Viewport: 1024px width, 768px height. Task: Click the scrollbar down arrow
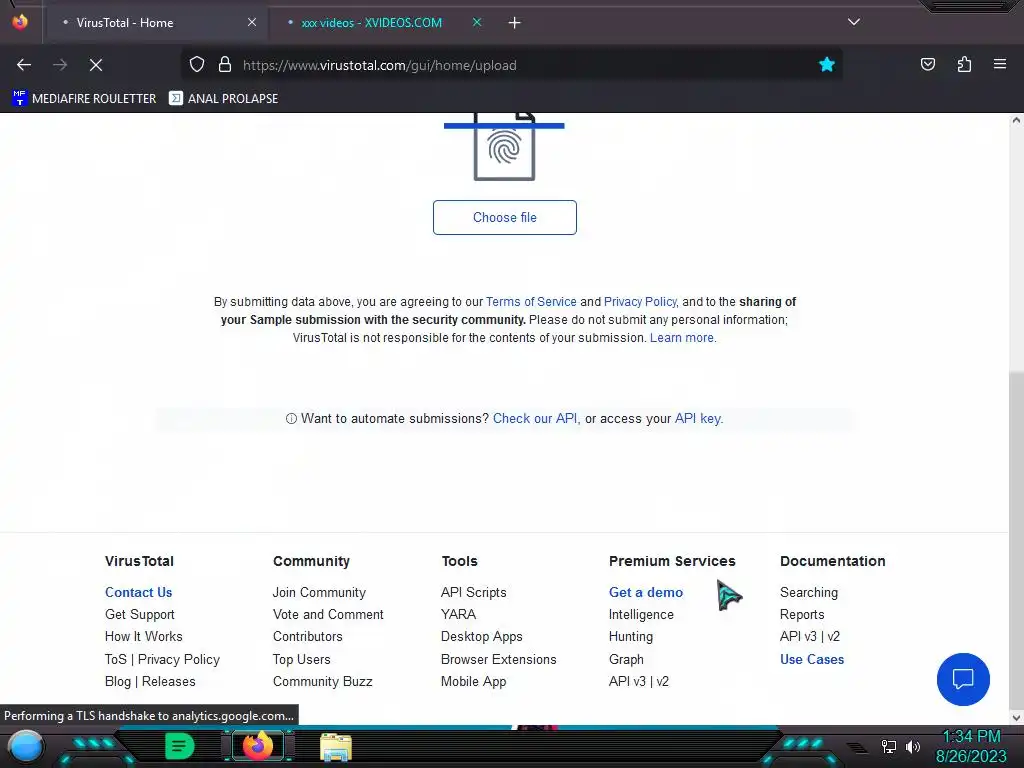(1016, 718)
